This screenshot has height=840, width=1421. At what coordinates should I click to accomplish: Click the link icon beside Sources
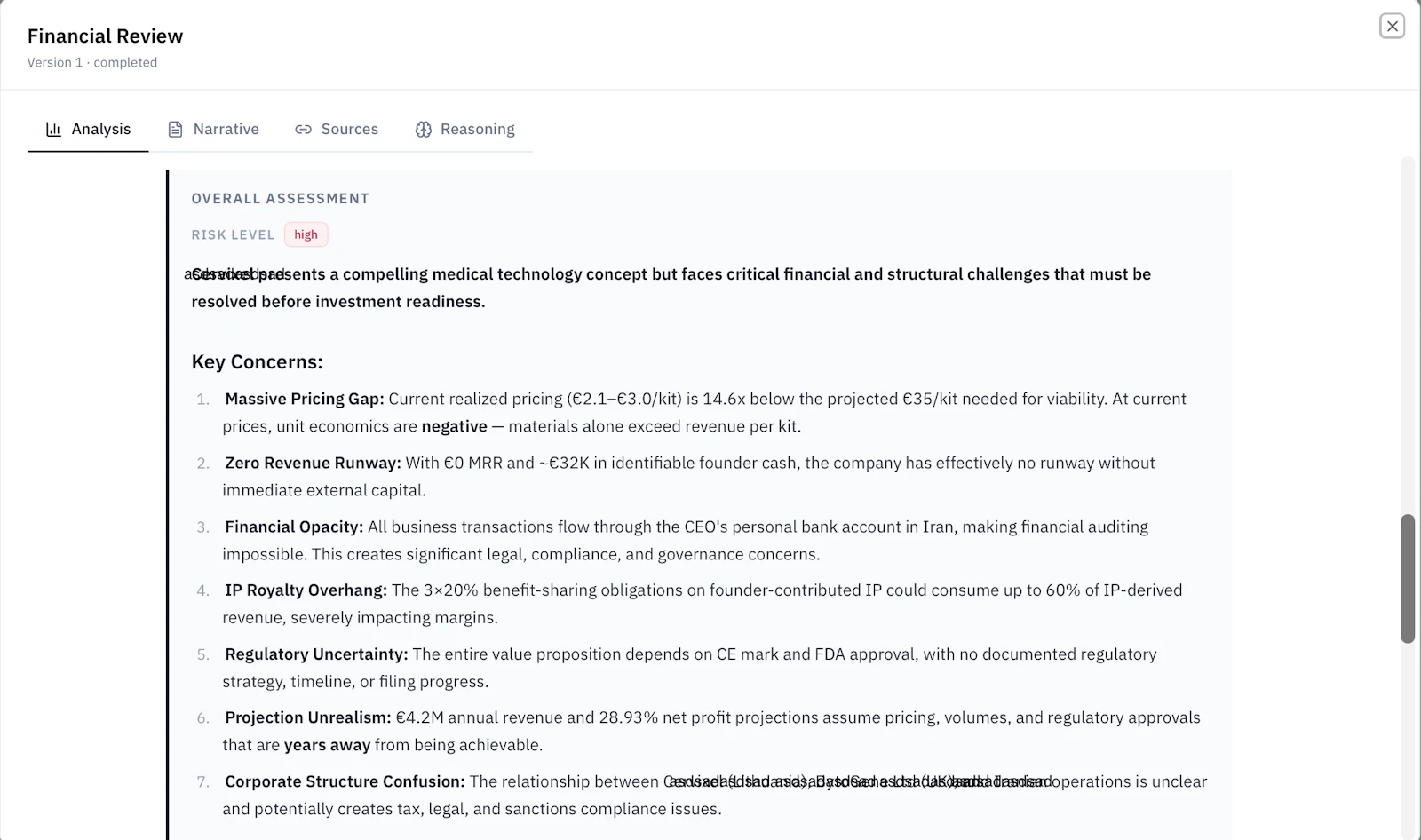[x=304, y=130]
